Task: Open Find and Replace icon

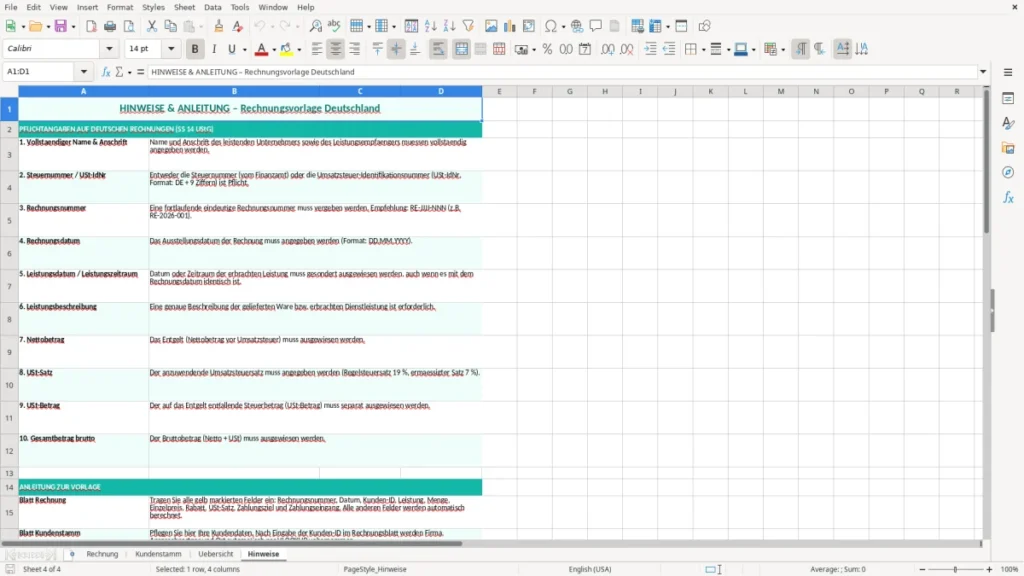Action: point(315,26)
